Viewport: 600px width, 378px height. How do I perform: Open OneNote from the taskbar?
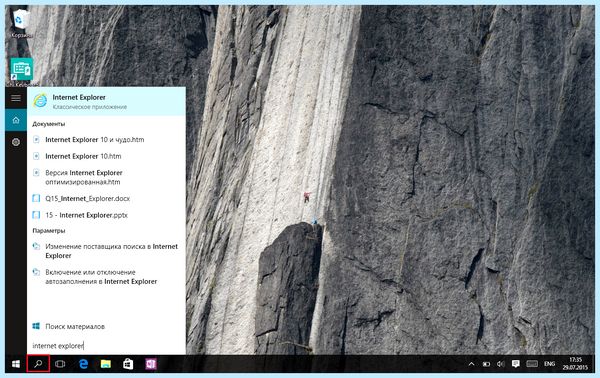[x=151, y=364]
